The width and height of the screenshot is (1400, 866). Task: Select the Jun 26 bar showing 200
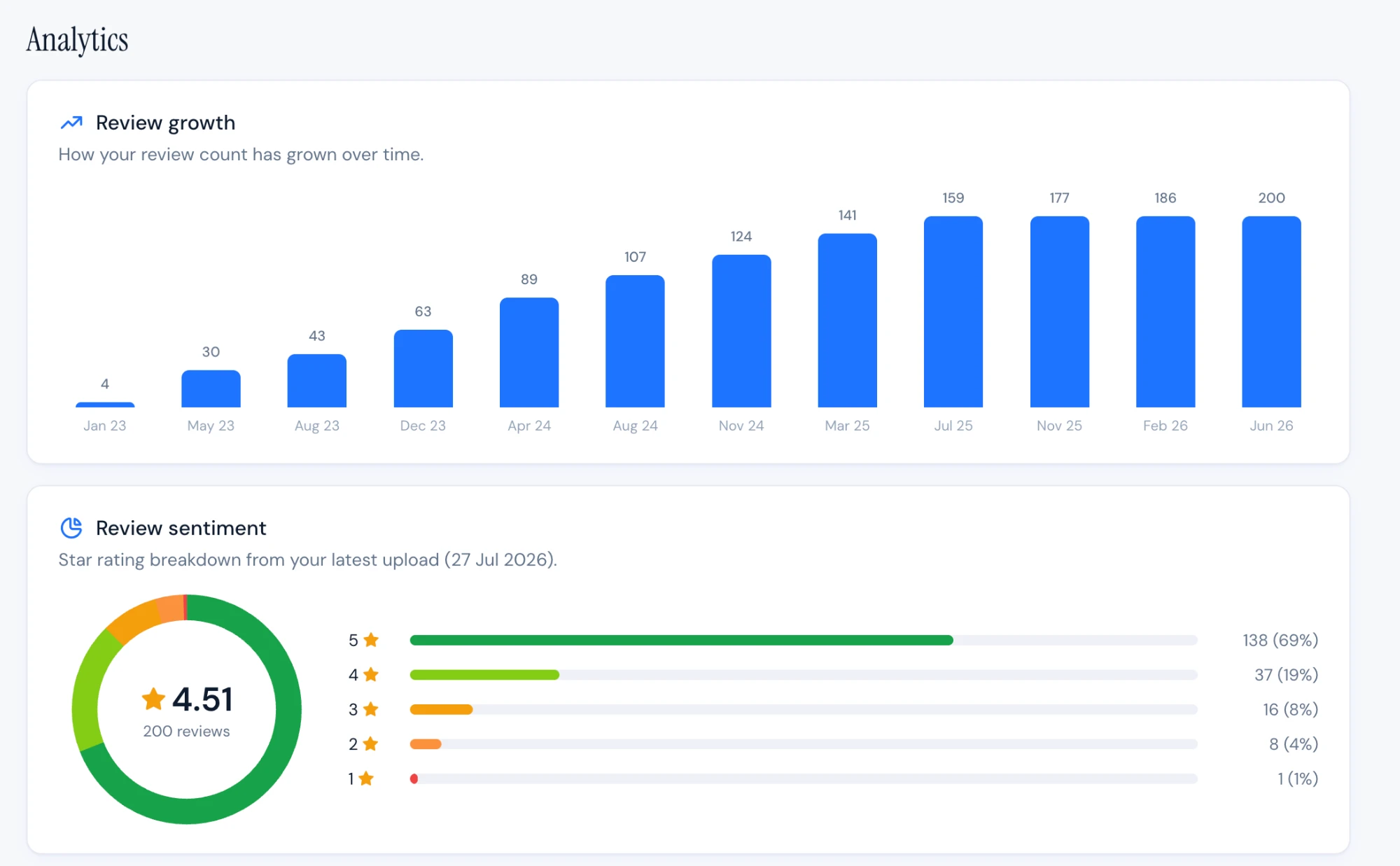point(1272,312)
